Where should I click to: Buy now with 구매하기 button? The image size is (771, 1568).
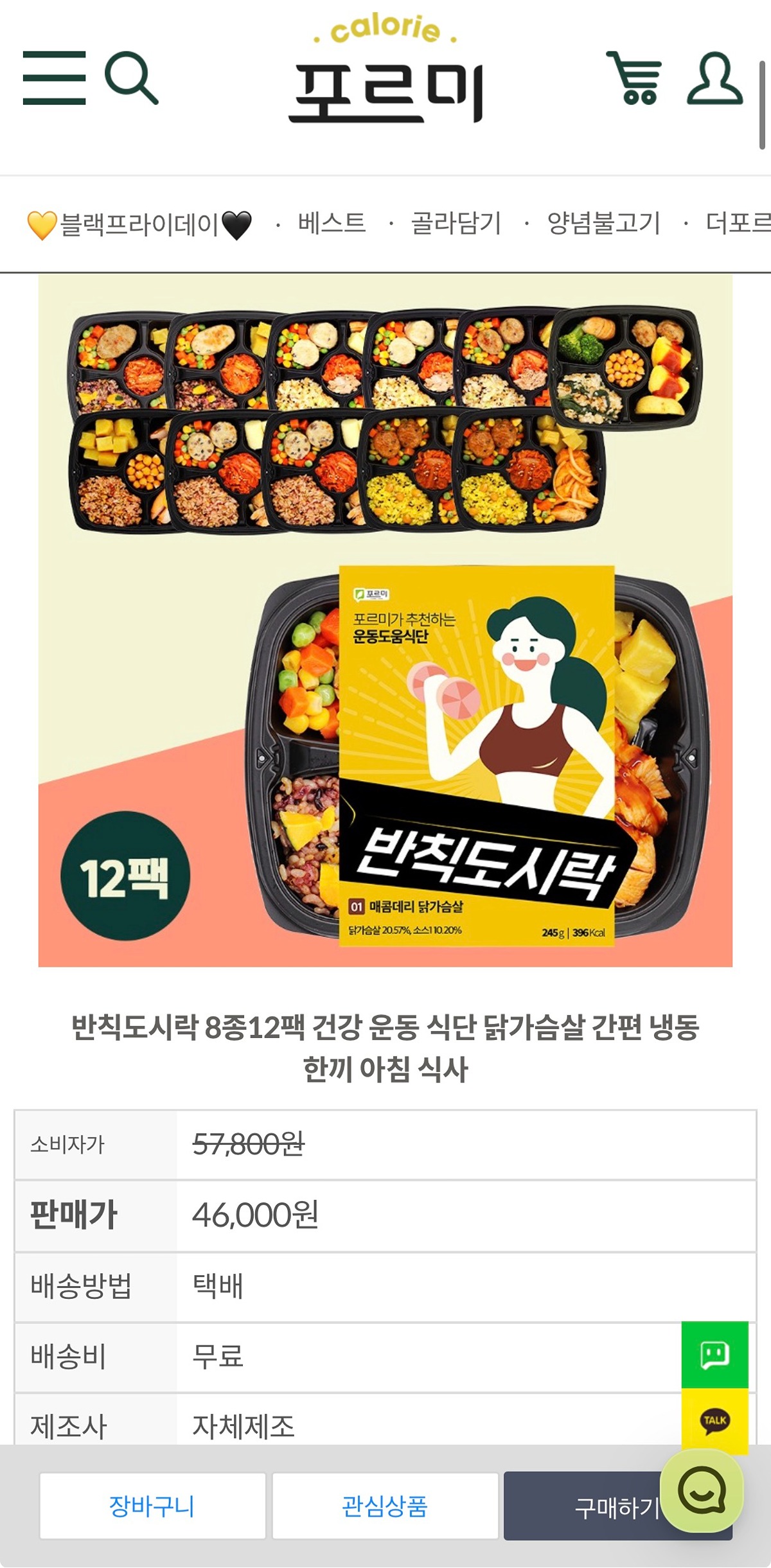(x=617, y=1506)
